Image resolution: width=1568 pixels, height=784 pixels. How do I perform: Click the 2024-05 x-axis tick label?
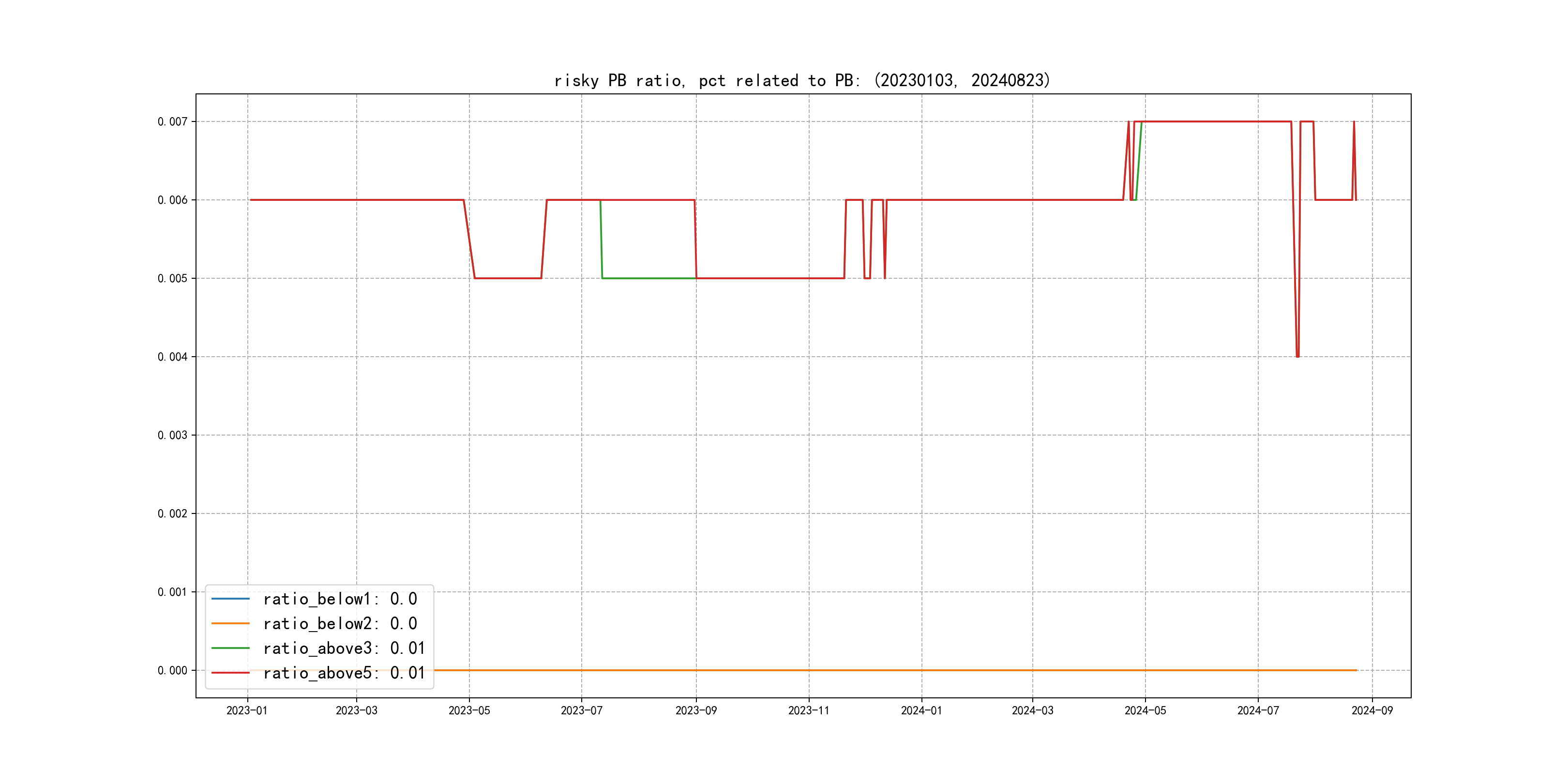pyautogui.click(x=1145, y=710)
